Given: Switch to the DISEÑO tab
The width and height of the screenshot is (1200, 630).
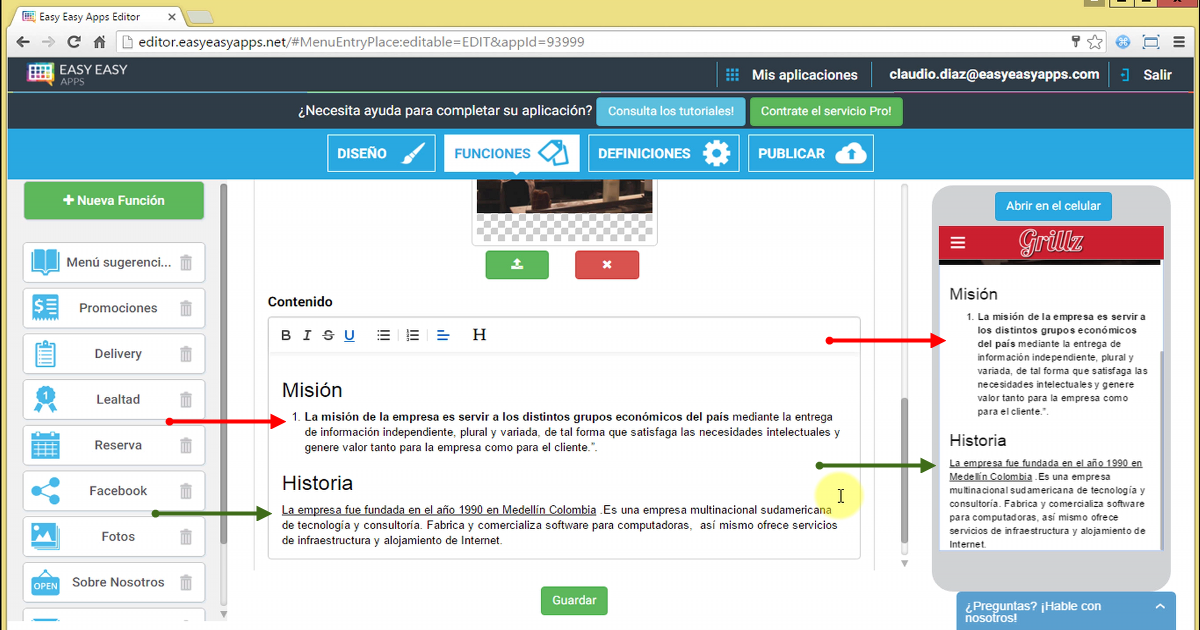Looking at the screenshot, I should pos(381,154).
